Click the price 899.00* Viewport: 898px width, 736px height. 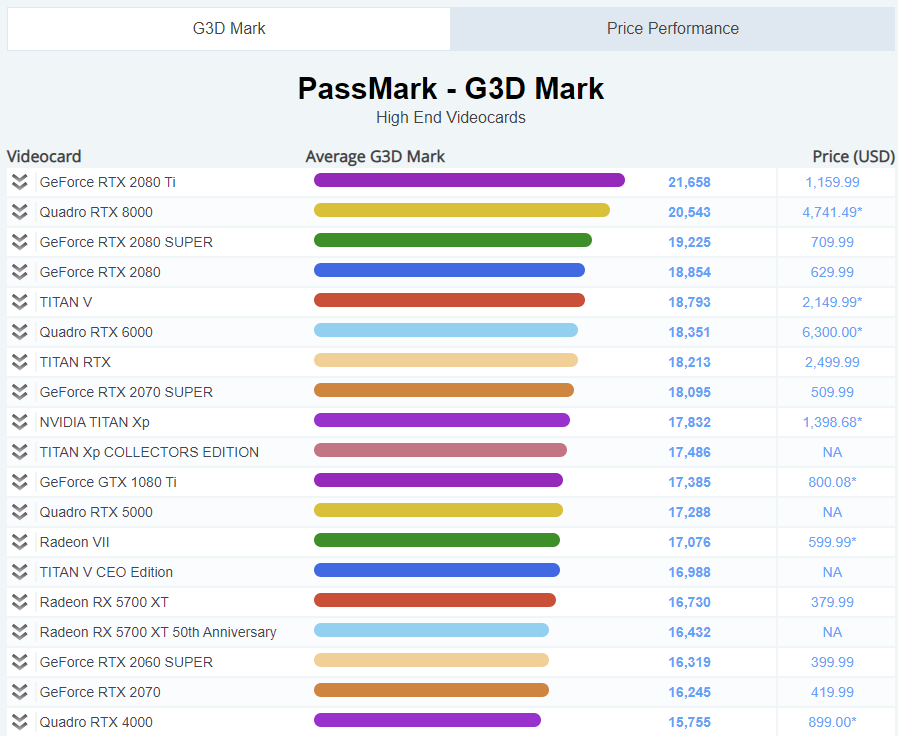pyautogui.click(x=832, y=722)
